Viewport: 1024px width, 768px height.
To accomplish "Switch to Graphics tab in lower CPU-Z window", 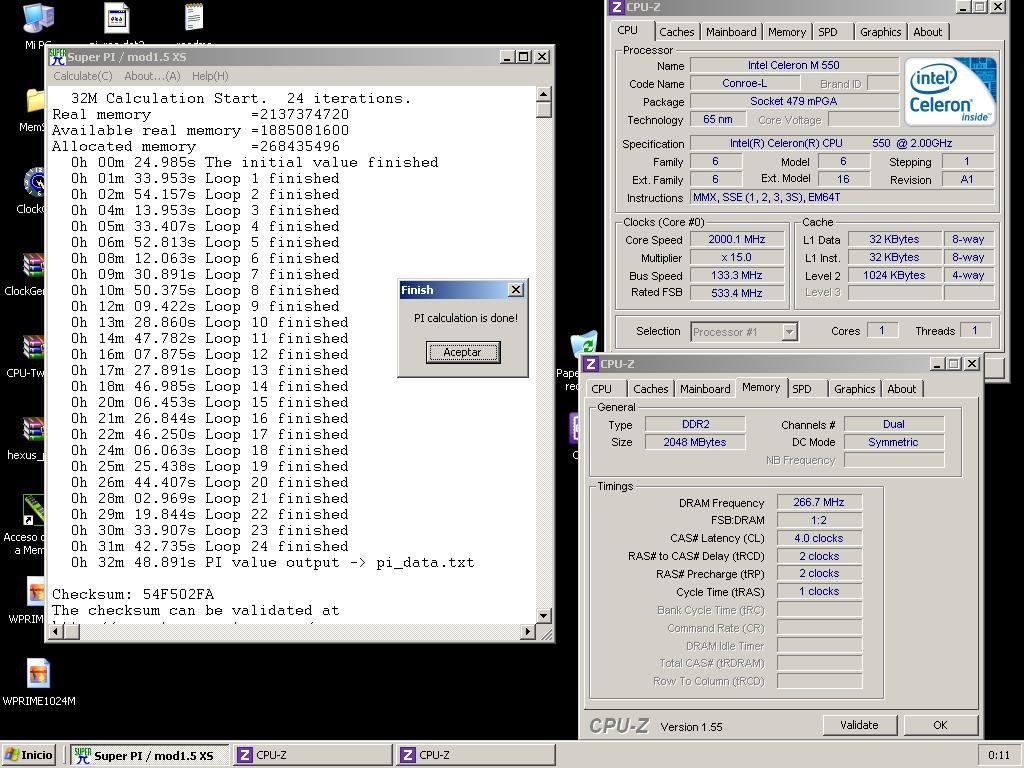I will point(854,389).
